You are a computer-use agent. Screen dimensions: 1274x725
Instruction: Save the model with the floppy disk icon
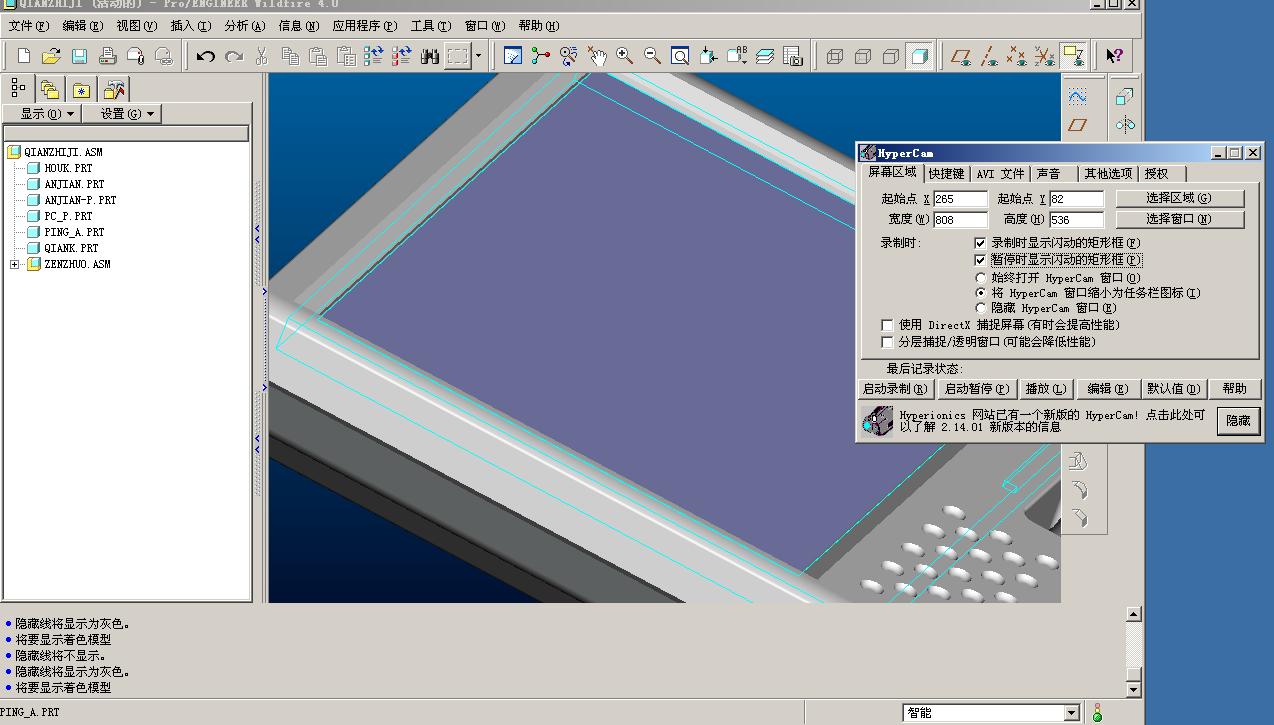pyautogui.click(x=79, y=56)
